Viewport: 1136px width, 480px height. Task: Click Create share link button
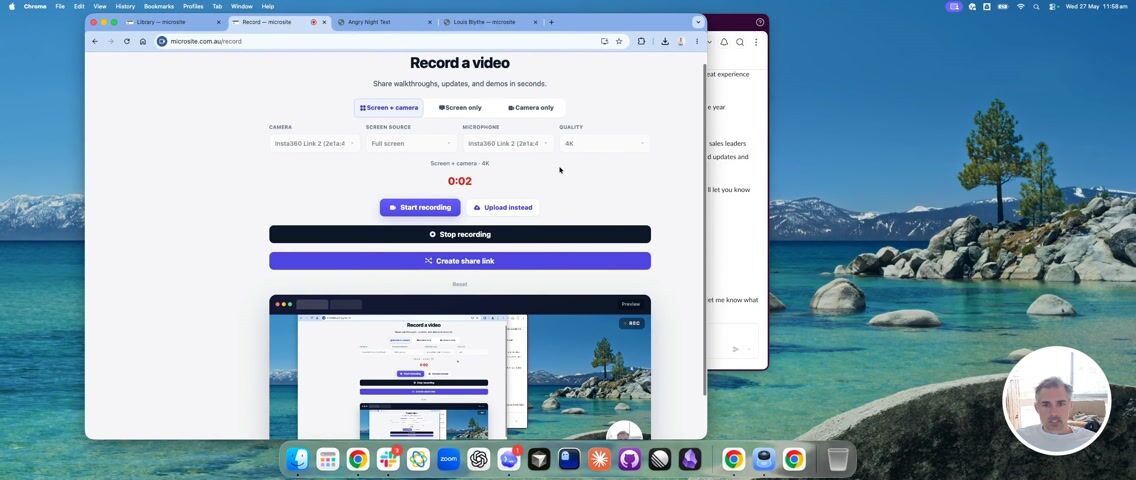coord(460,261)
